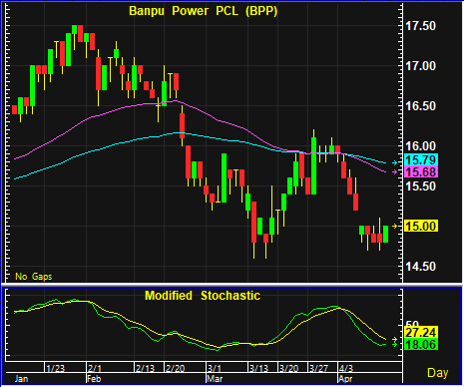Screen dimensions: 464x387
Task: Click the cyan arrow beside 15.79
Action: (395, 163)
